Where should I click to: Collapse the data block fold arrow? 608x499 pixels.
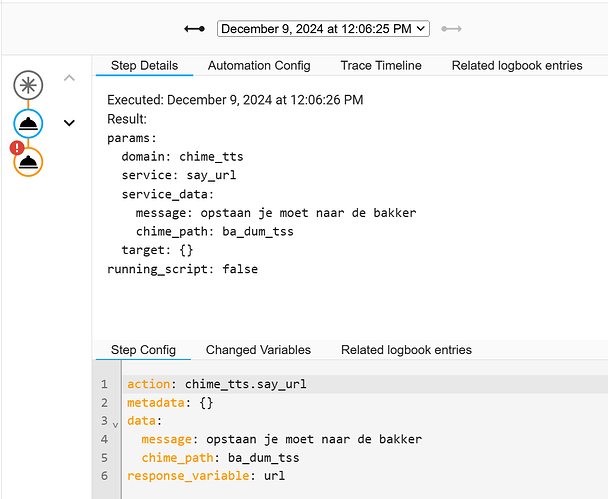(x=115, y=424)
